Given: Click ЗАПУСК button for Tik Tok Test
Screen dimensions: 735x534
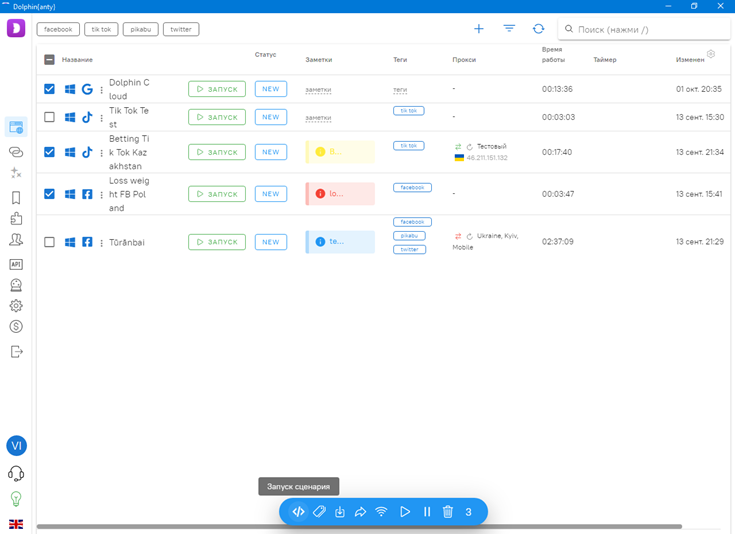Looking at the screenshot, I should [x=217, y=117].
